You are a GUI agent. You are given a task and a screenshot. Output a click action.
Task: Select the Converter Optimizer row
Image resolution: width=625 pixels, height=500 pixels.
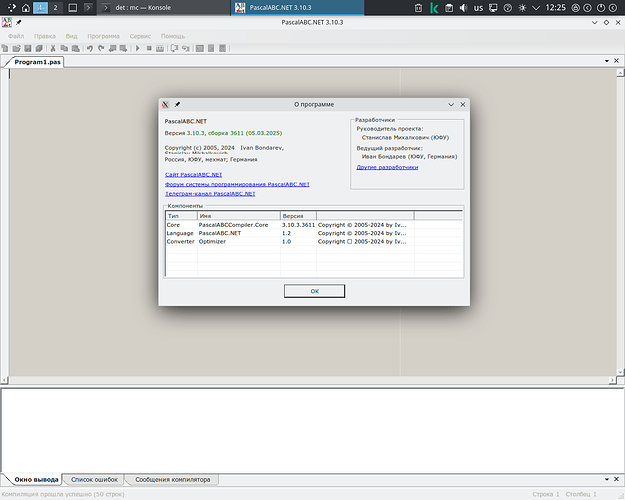(314, 242)
